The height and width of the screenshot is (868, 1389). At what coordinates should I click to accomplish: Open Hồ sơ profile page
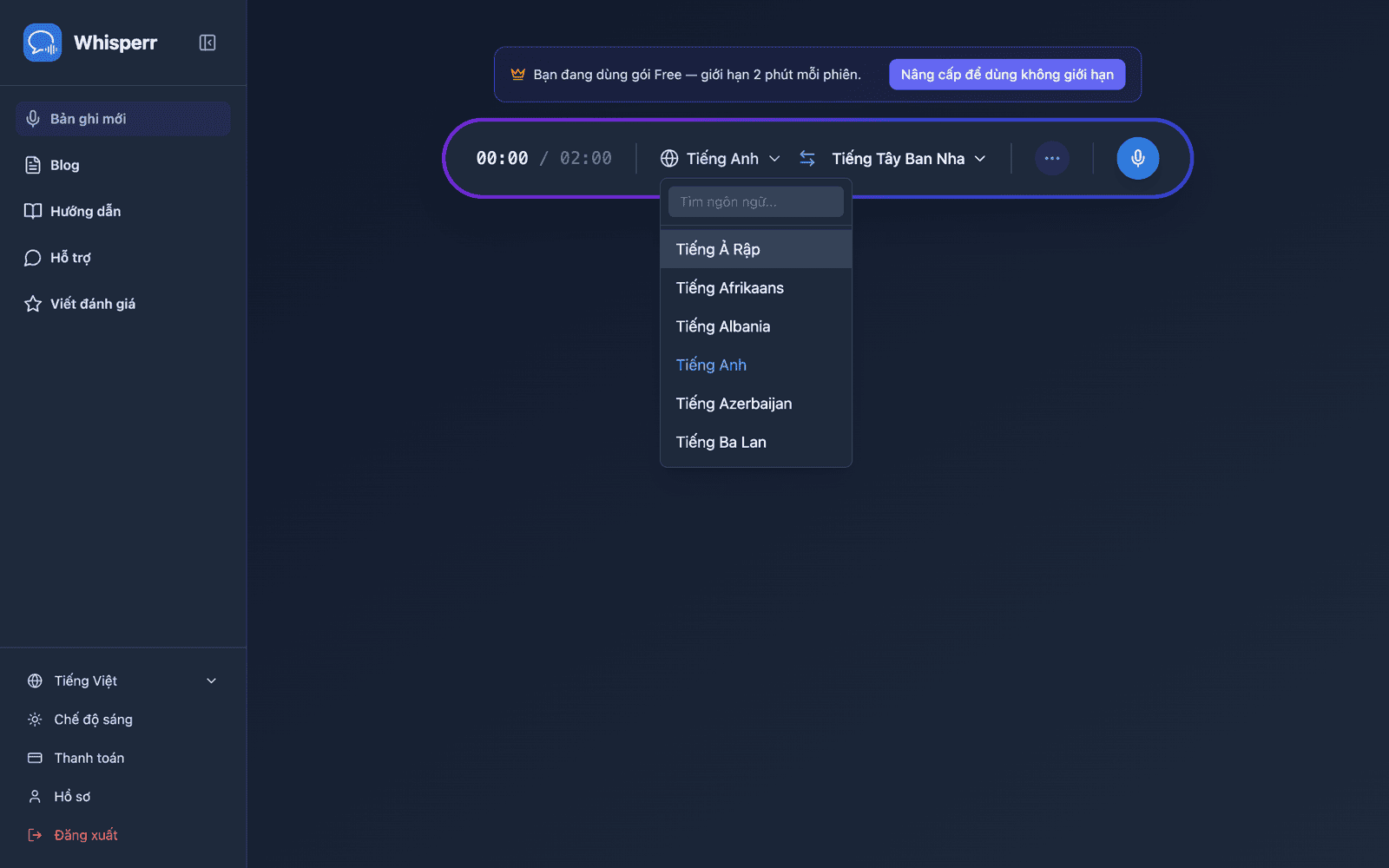[122, 797]
